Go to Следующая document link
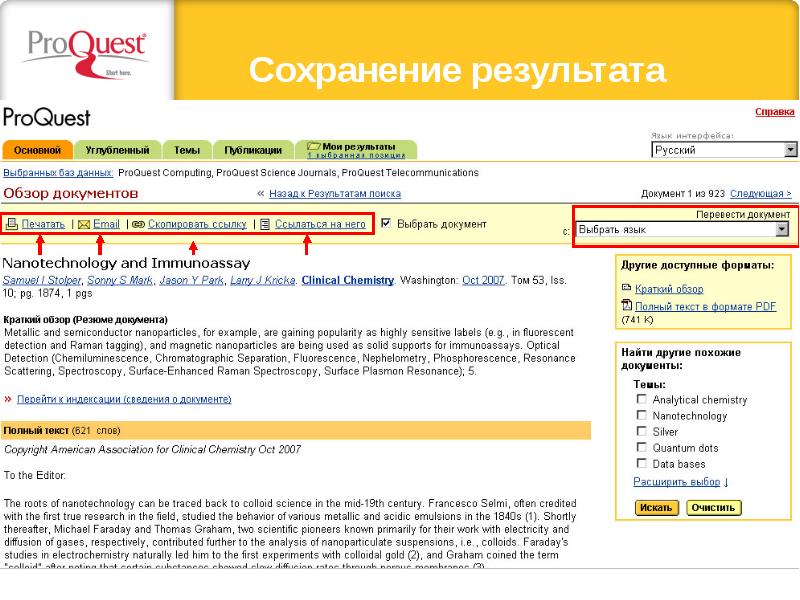The height and width of the screenshot is (600, 800). (x=760, y=194)
